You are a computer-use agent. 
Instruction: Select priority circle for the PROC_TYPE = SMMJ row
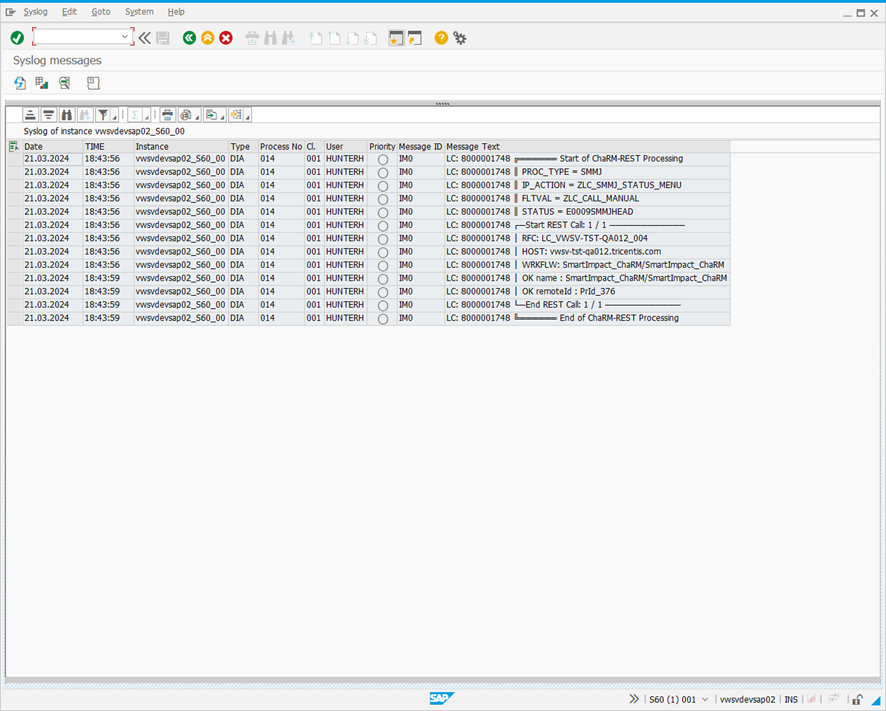click(x=382, y=173)
